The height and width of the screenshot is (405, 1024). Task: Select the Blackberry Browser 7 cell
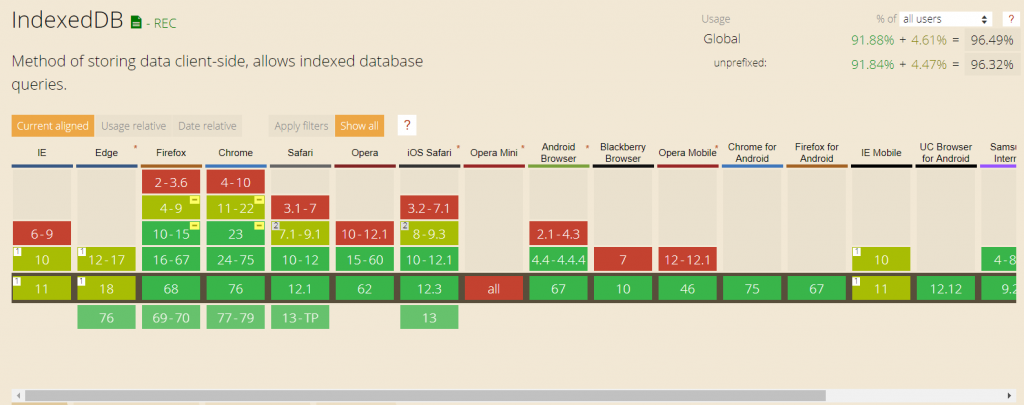(623, 259)
